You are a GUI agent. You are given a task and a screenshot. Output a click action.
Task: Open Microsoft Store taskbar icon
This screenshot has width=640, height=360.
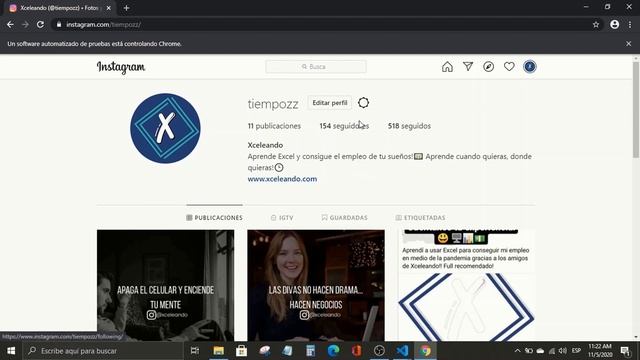pyautogui.click(x=242, y=351)
